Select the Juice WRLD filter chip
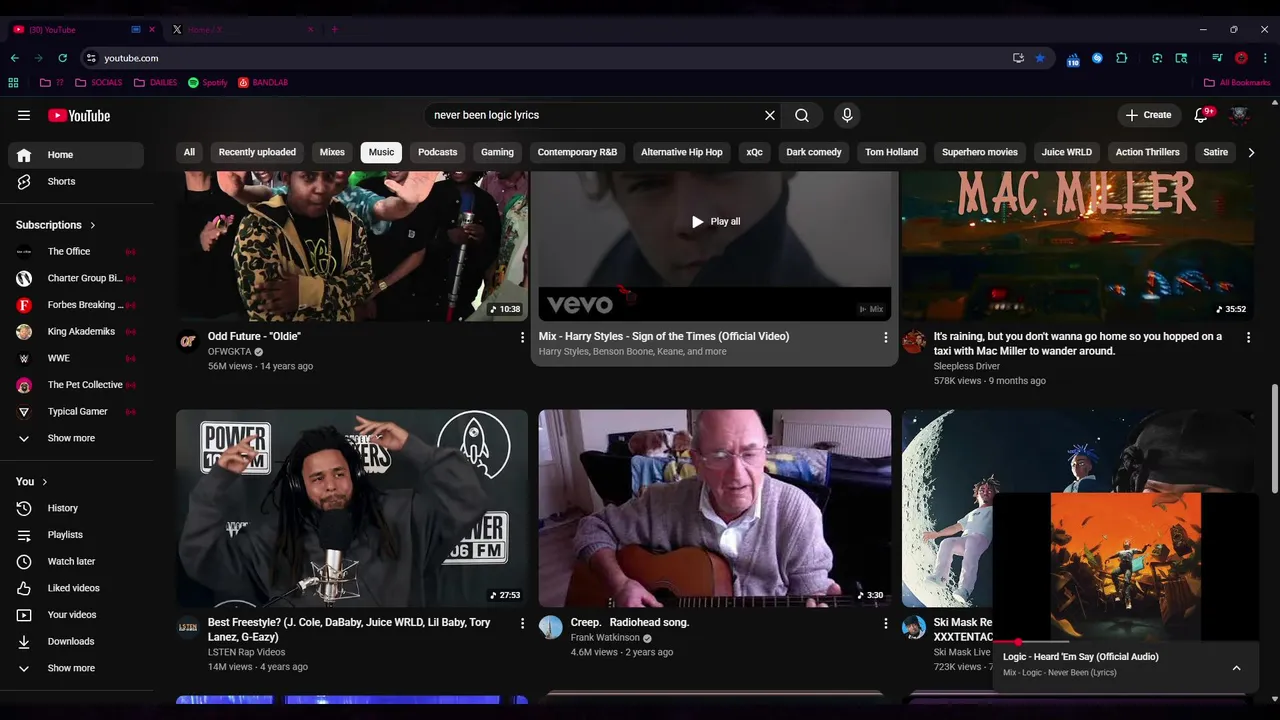Image resolution: width=1280 pixels, height=720 pixels. [1066, 152]
